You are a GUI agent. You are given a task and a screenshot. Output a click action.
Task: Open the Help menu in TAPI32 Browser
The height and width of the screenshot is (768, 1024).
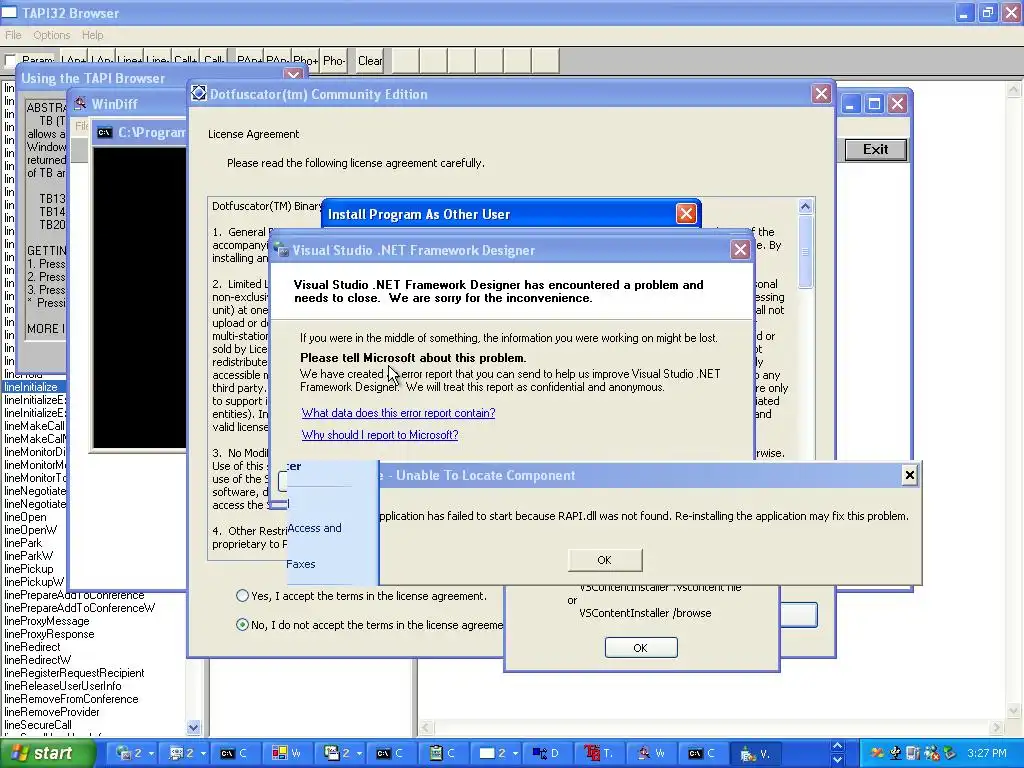point(92,35)
